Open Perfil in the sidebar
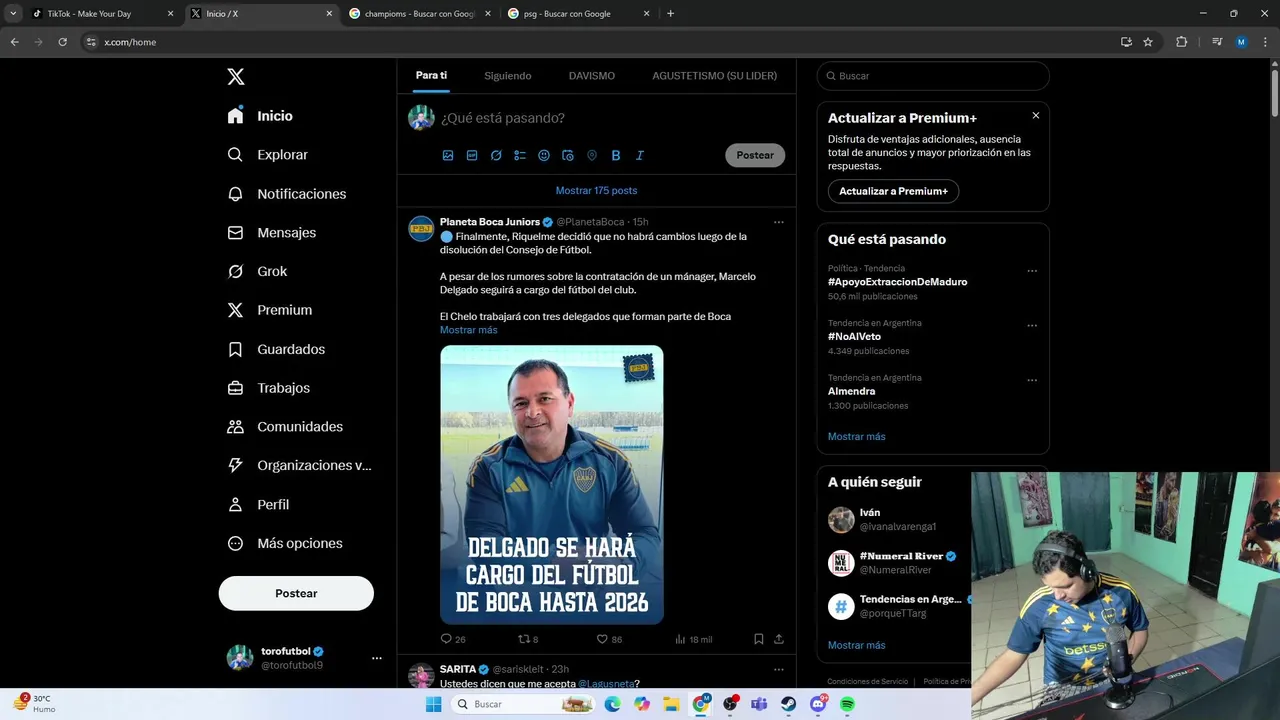The image size is (1280, 720). [258, 504]
